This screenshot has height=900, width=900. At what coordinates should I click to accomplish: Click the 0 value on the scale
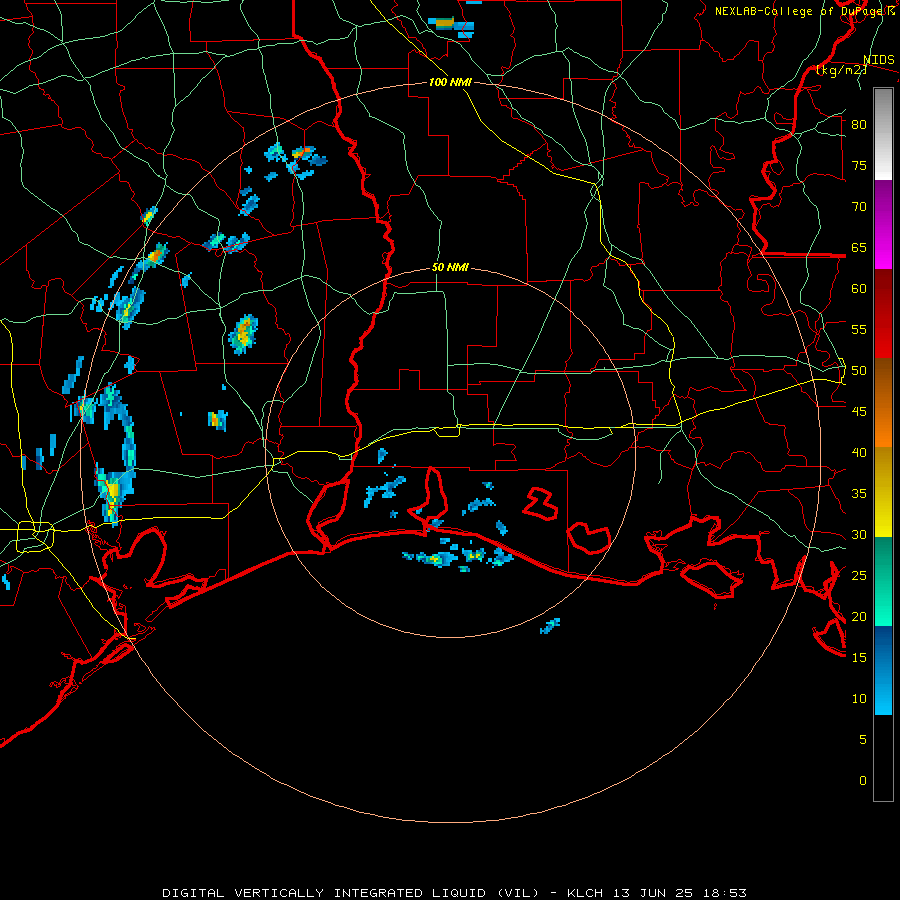click(863, 781)
